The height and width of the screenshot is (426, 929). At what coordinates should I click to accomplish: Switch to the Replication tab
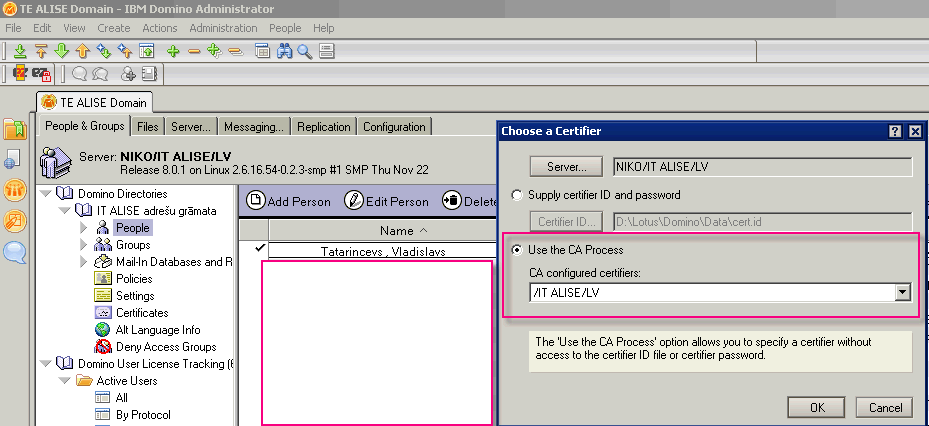click(x=324, y=127)
